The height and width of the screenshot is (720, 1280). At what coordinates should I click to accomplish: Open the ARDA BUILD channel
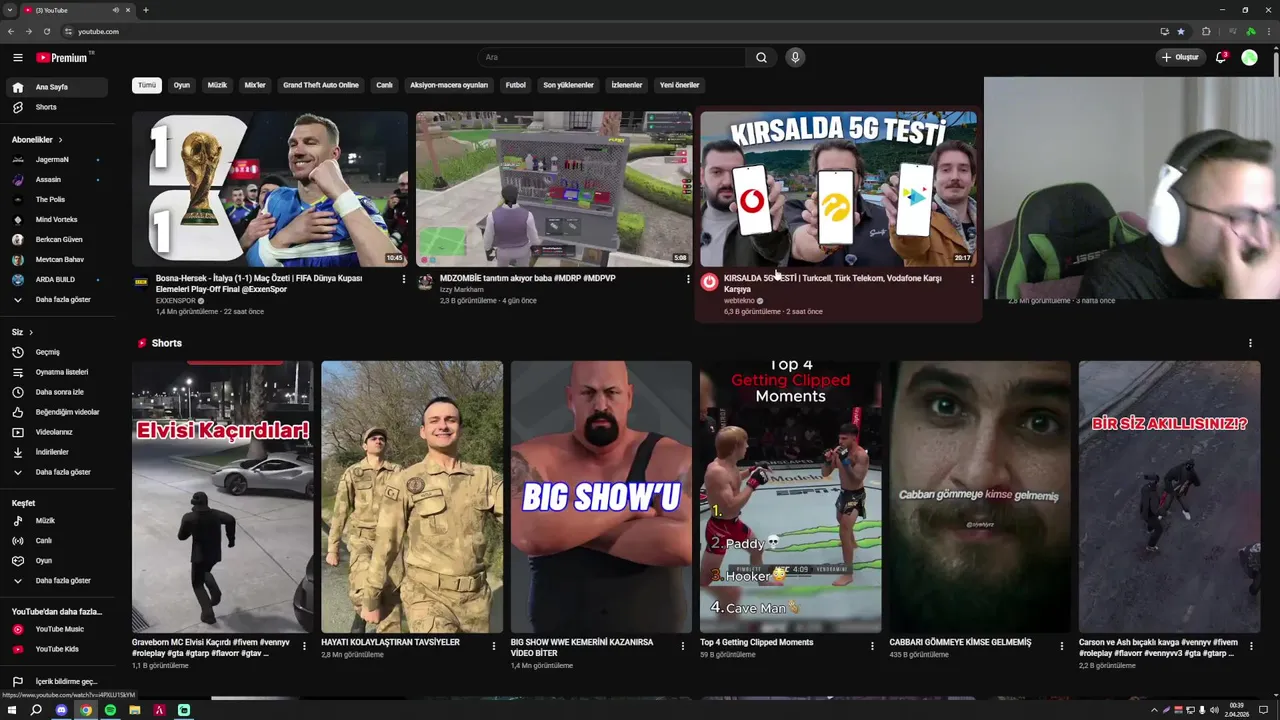coord(55,280)
